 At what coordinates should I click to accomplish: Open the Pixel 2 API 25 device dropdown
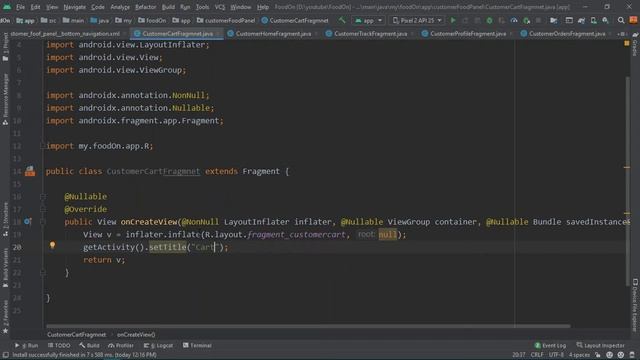[417, 20]
